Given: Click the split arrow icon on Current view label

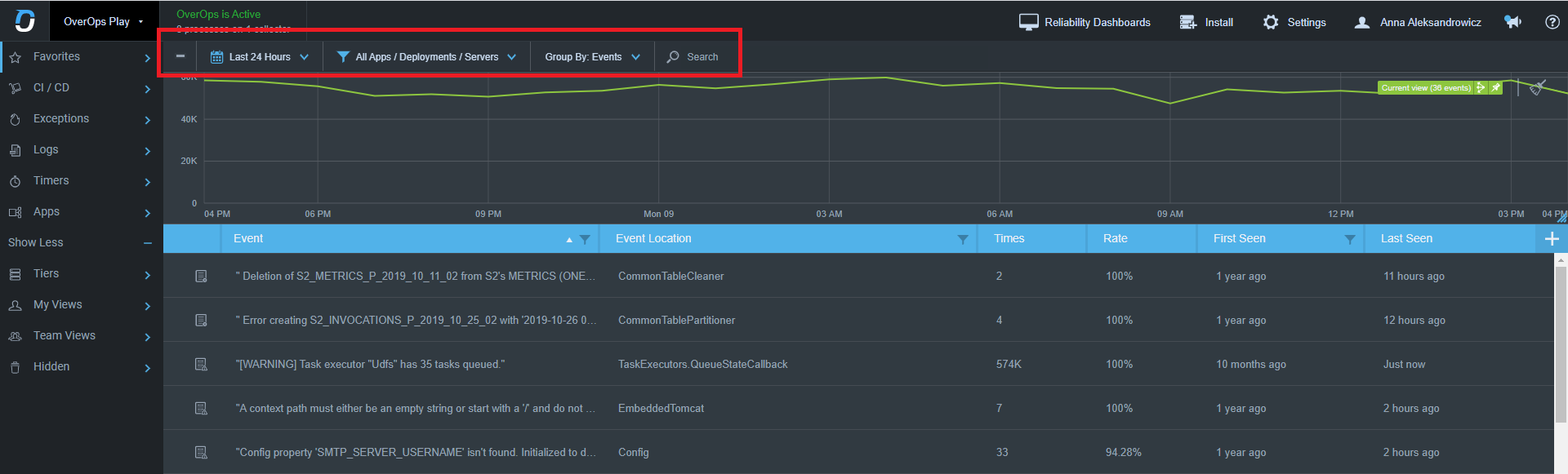Looking at the screenshot, I should coord(1481,87).
